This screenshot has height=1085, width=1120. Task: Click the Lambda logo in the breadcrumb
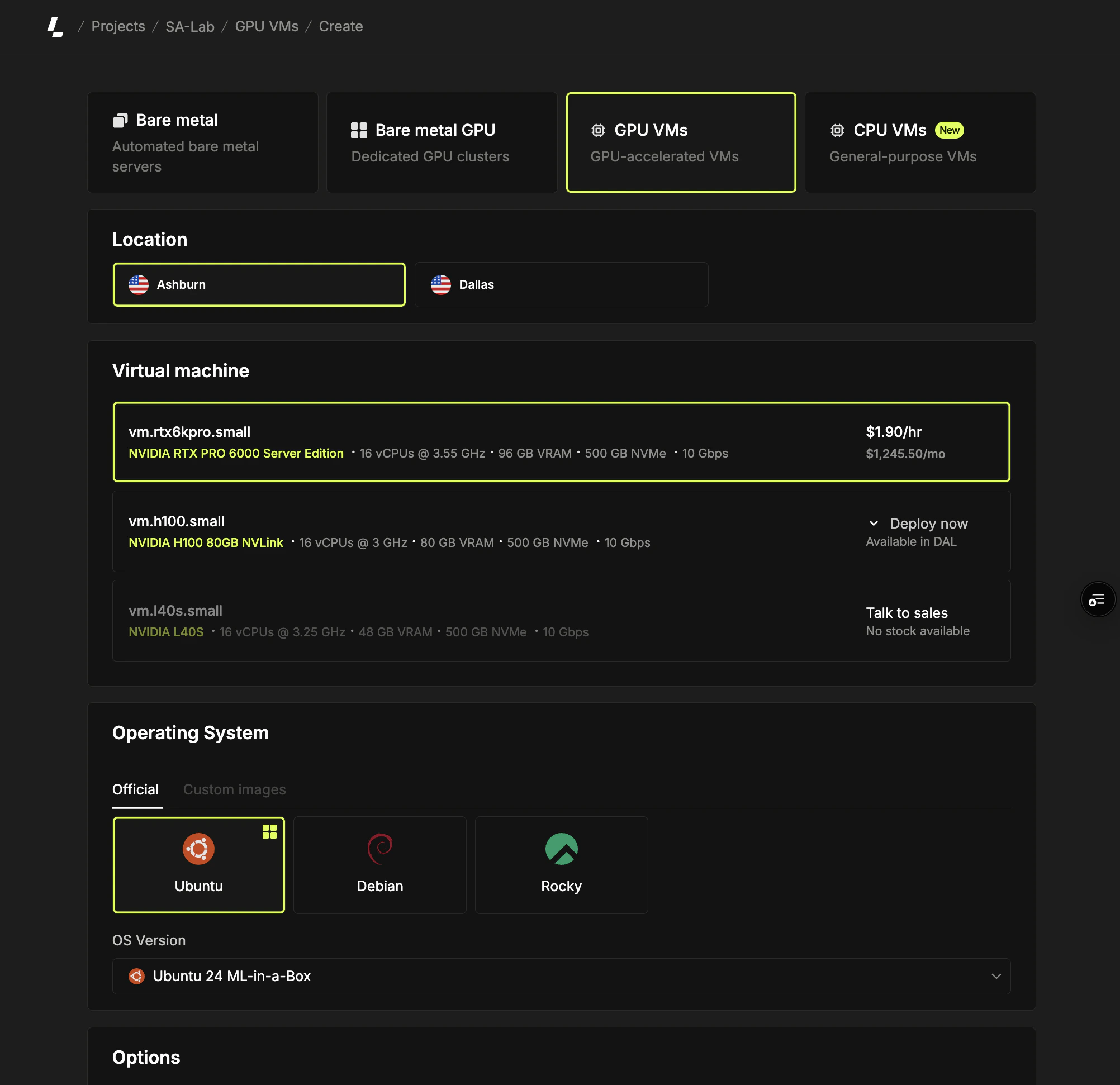tap(55, 26)
